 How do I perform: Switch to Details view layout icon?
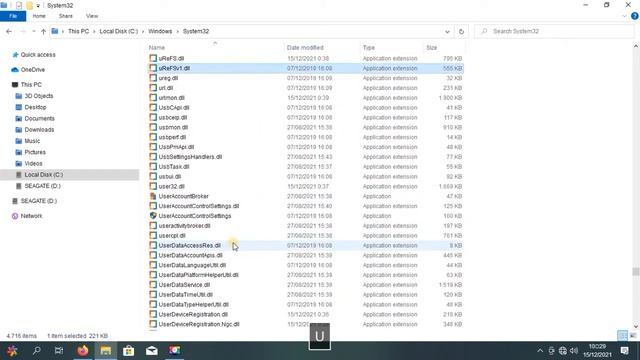pyautogui.click(x=622, y=336)
